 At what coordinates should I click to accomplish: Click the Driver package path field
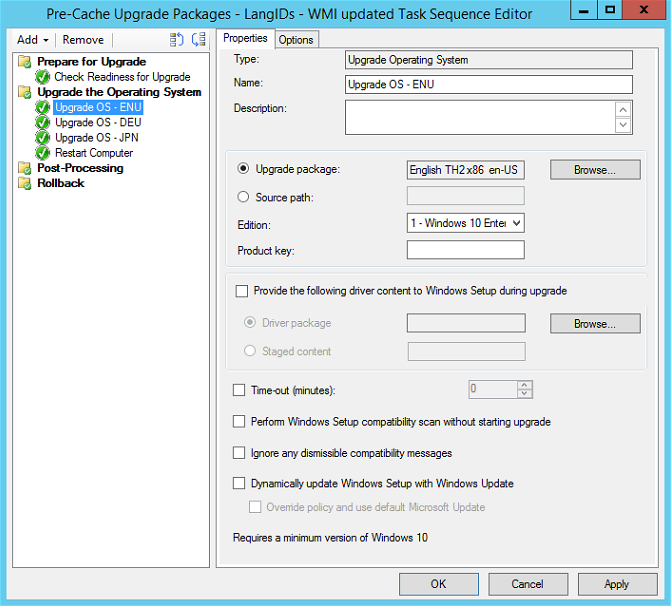[x=466, y=323]
